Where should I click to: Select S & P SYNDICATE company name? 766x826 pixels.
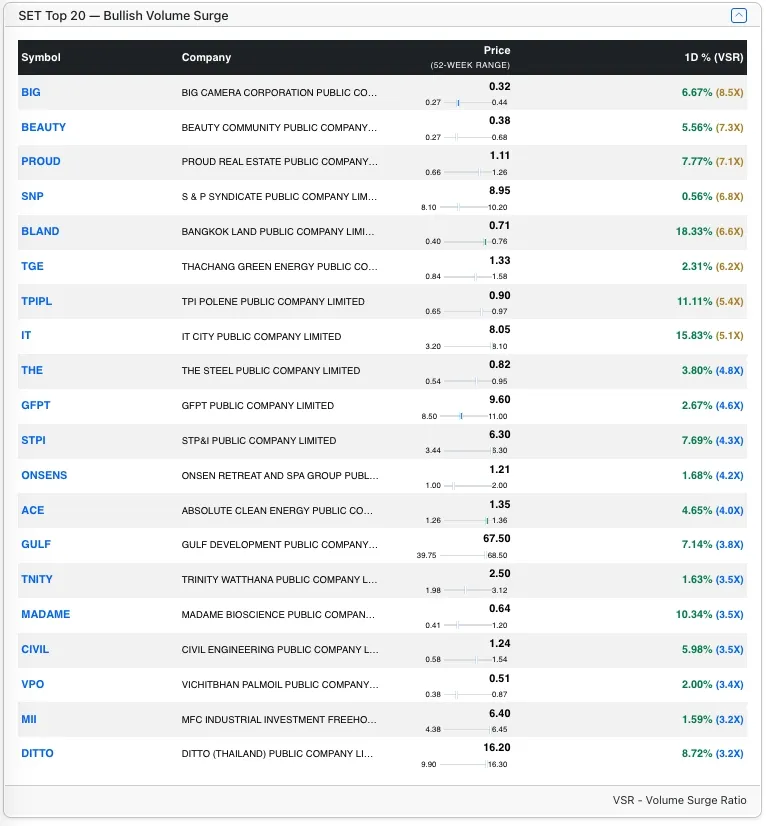279,196
